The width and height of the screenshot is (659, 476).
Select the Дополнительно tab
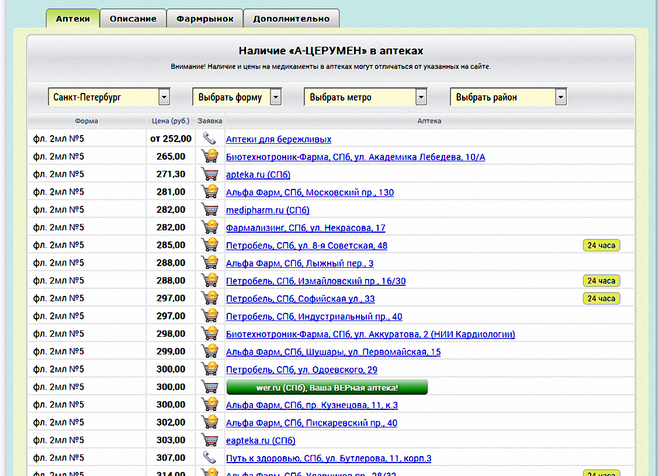pyautogui.click(x=291, y=18)
